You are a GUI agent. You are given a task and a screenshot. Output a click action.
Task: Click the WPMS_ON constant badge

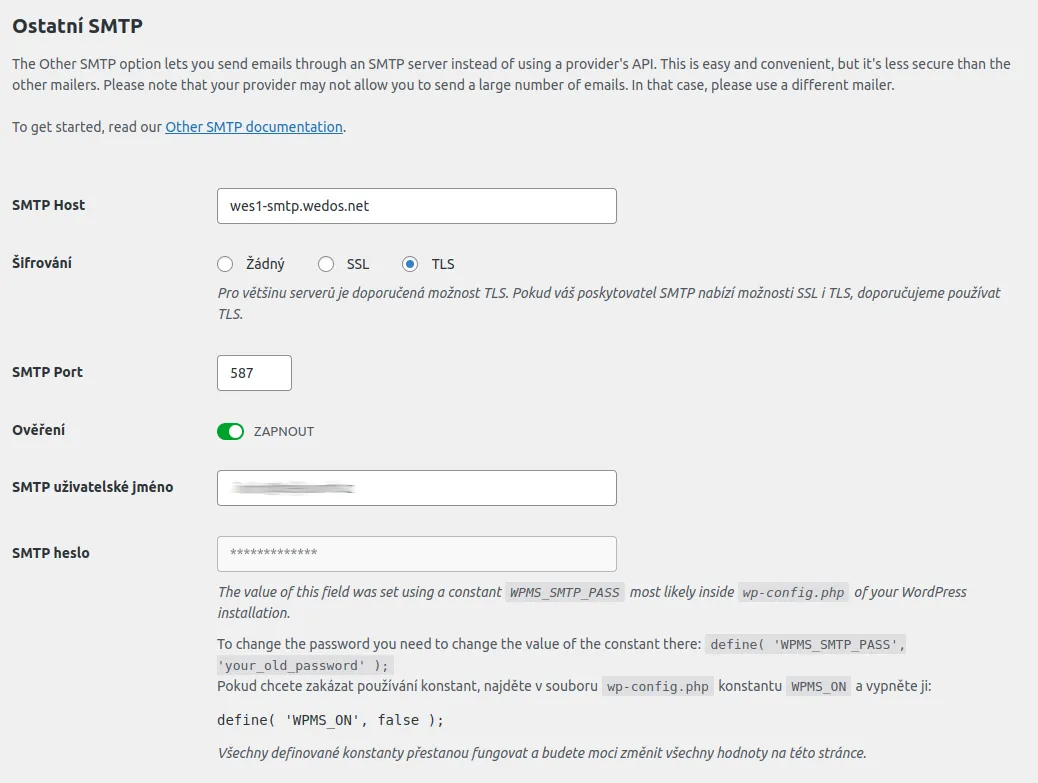point(820,686)
